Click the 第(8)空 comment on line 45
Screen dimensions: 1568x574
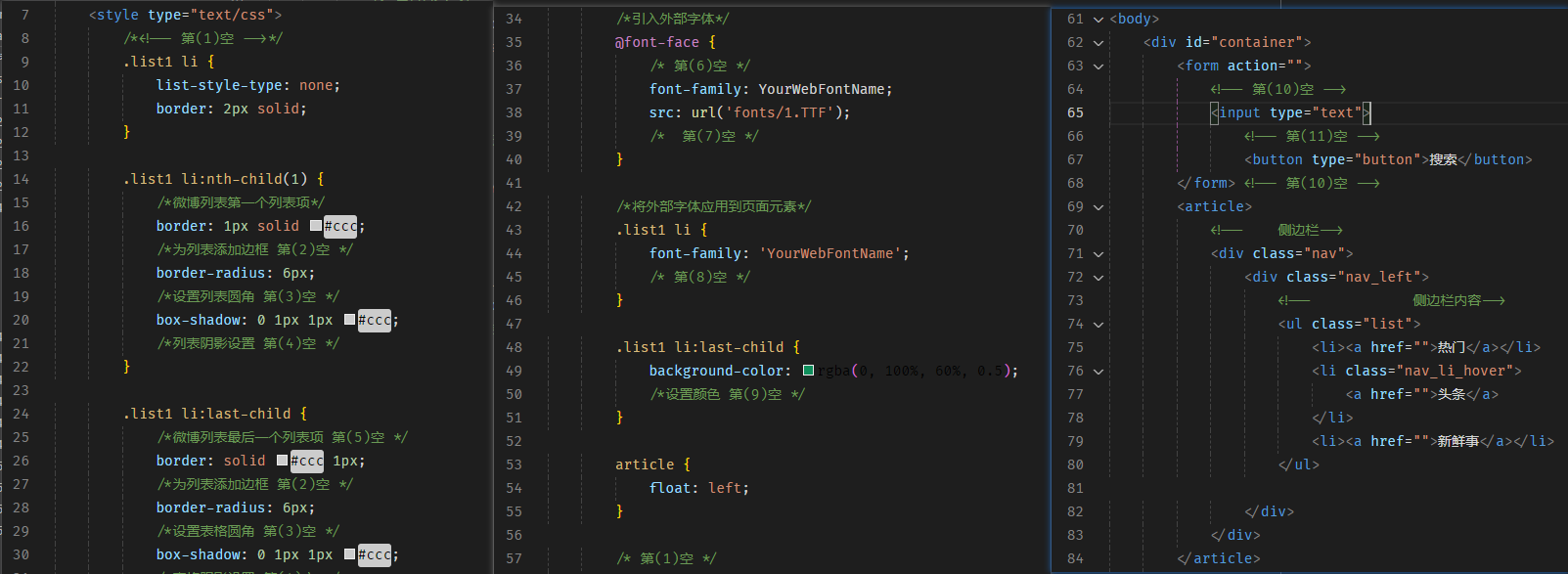(x=699, y=277)
